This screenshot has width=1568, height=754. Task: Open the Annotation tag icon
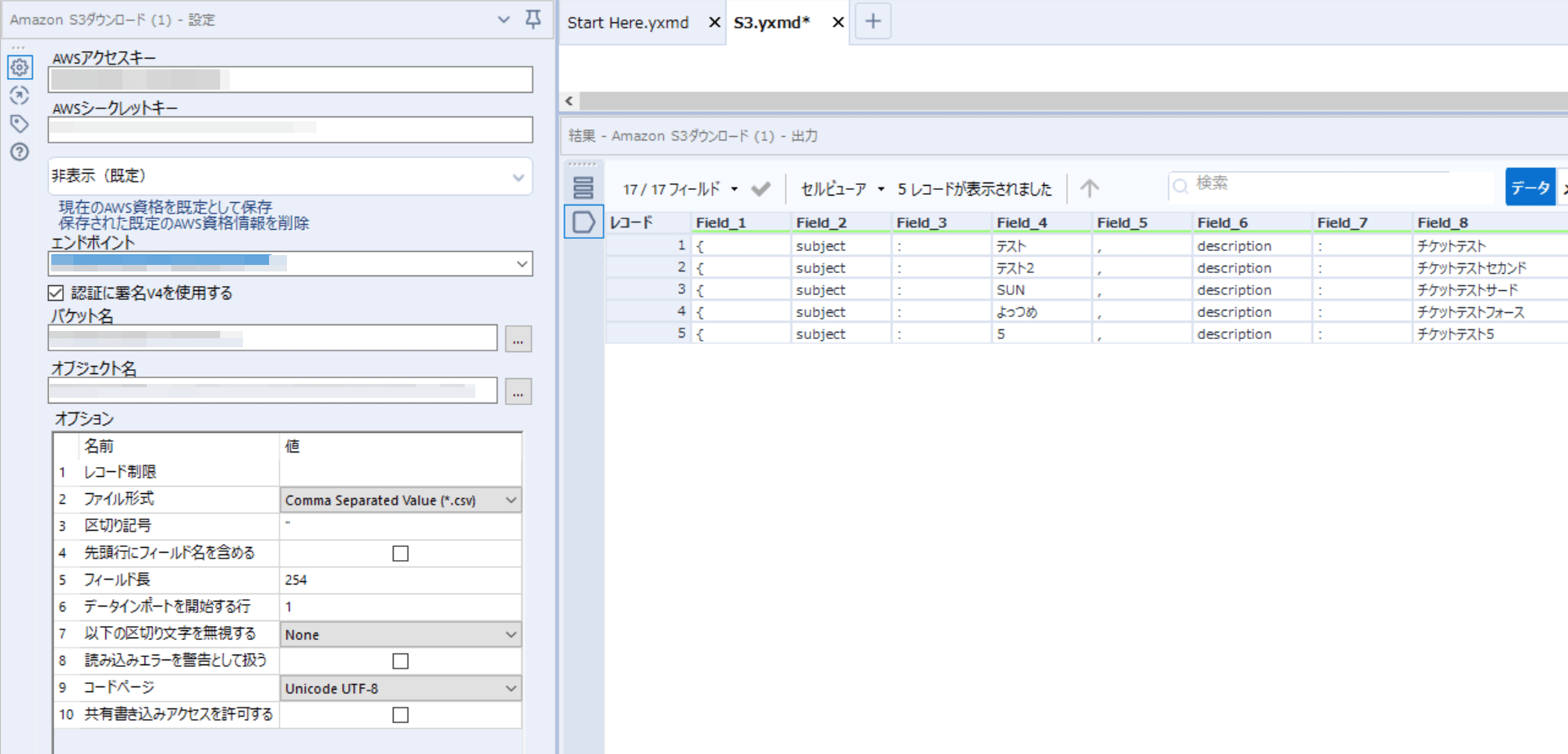[x=20, y=124]
